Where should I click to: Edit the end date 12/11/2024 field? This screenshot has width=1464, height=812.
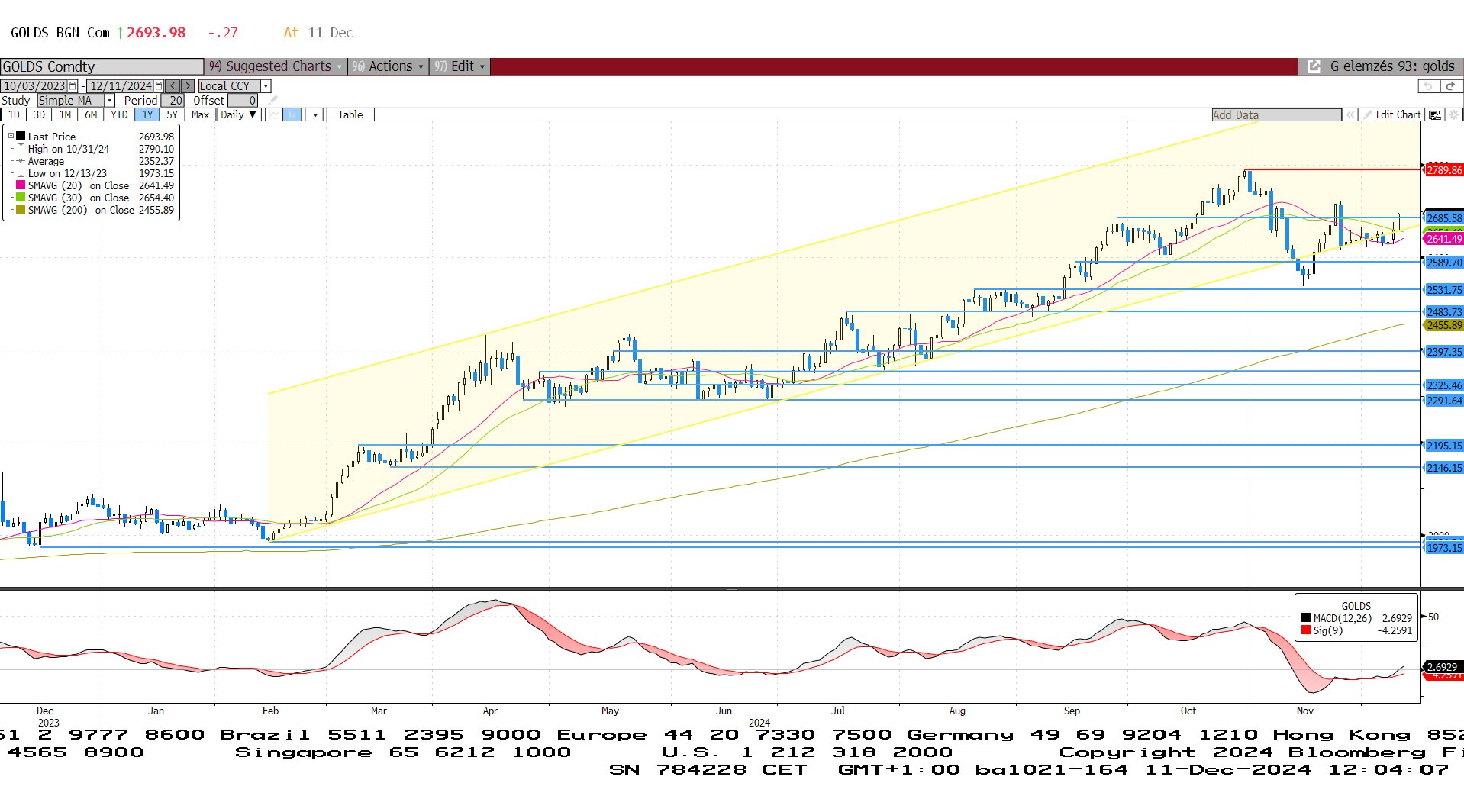(121, 86)
